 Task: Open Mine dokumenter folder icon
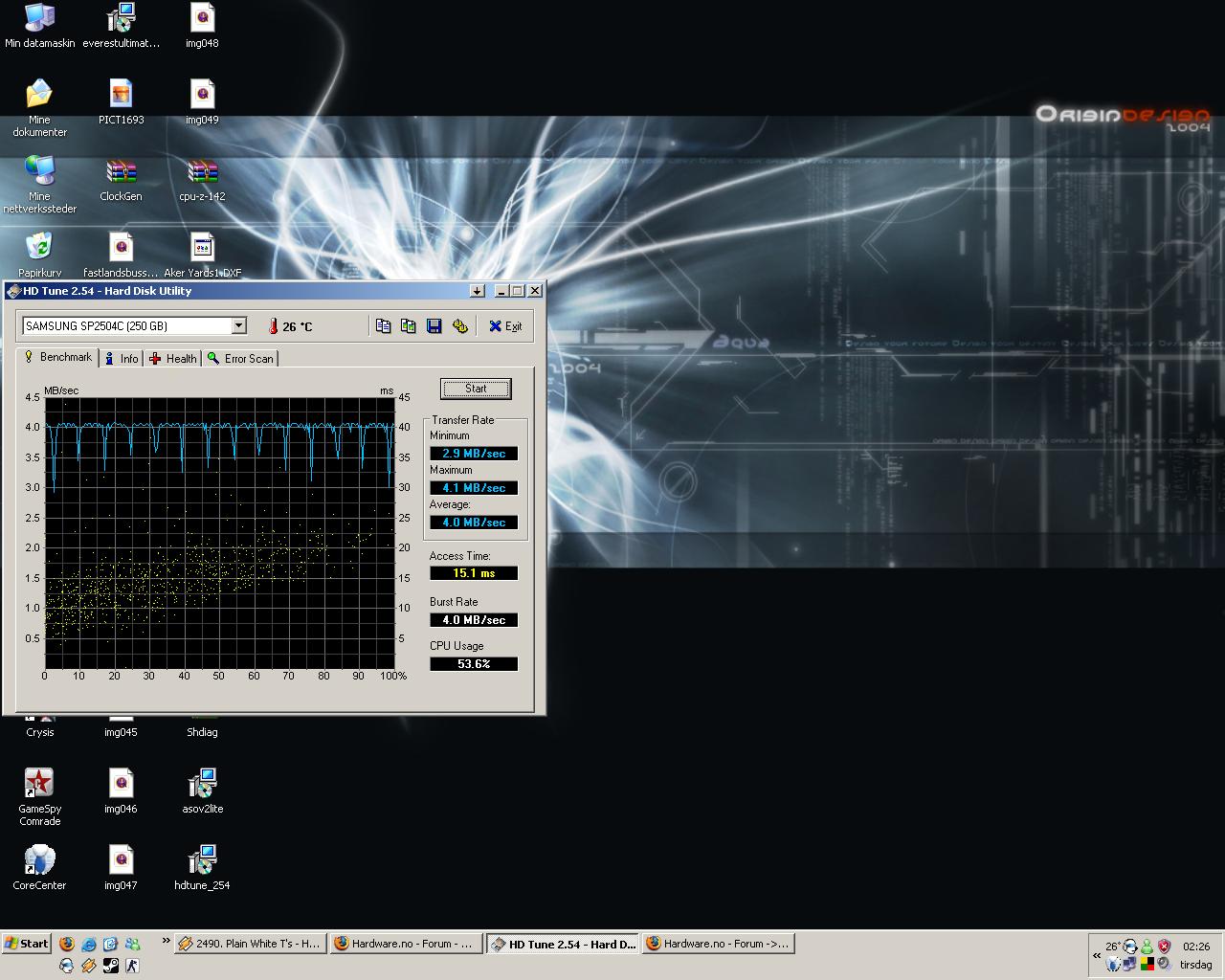(x=39, y=107)
